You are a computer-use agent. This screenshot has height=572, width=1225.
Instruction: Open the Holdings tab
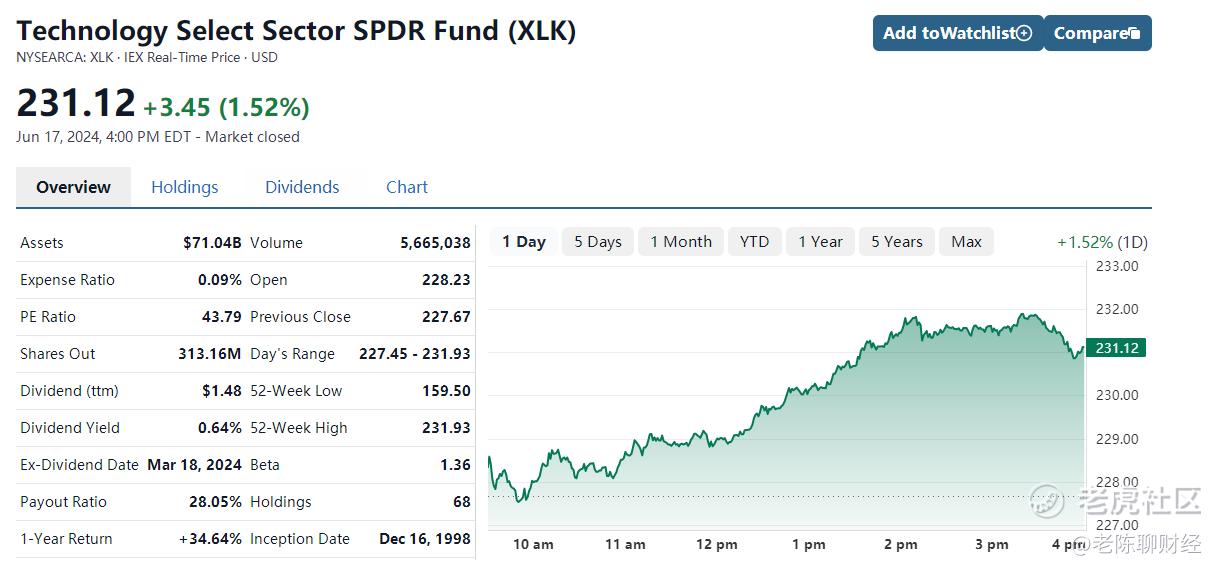184,187
